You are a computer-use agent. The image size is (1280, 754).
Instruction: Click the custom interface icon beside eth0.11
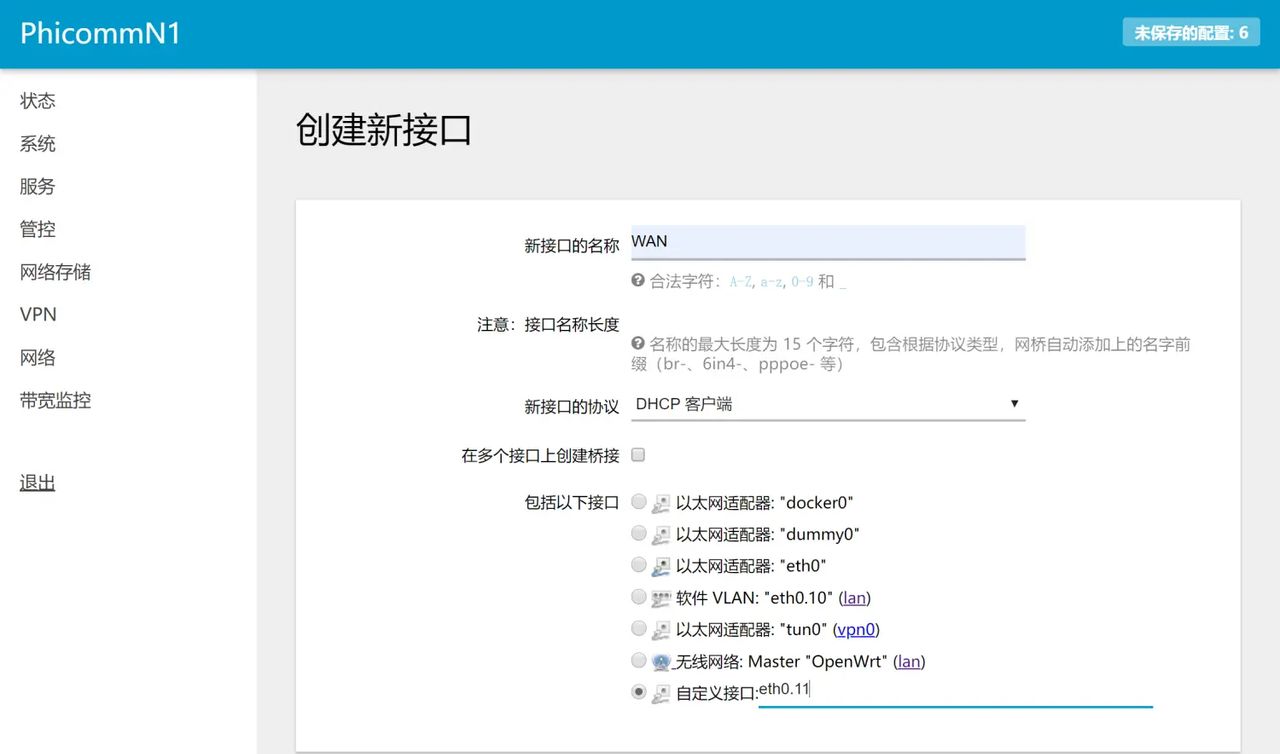point(661,691)
